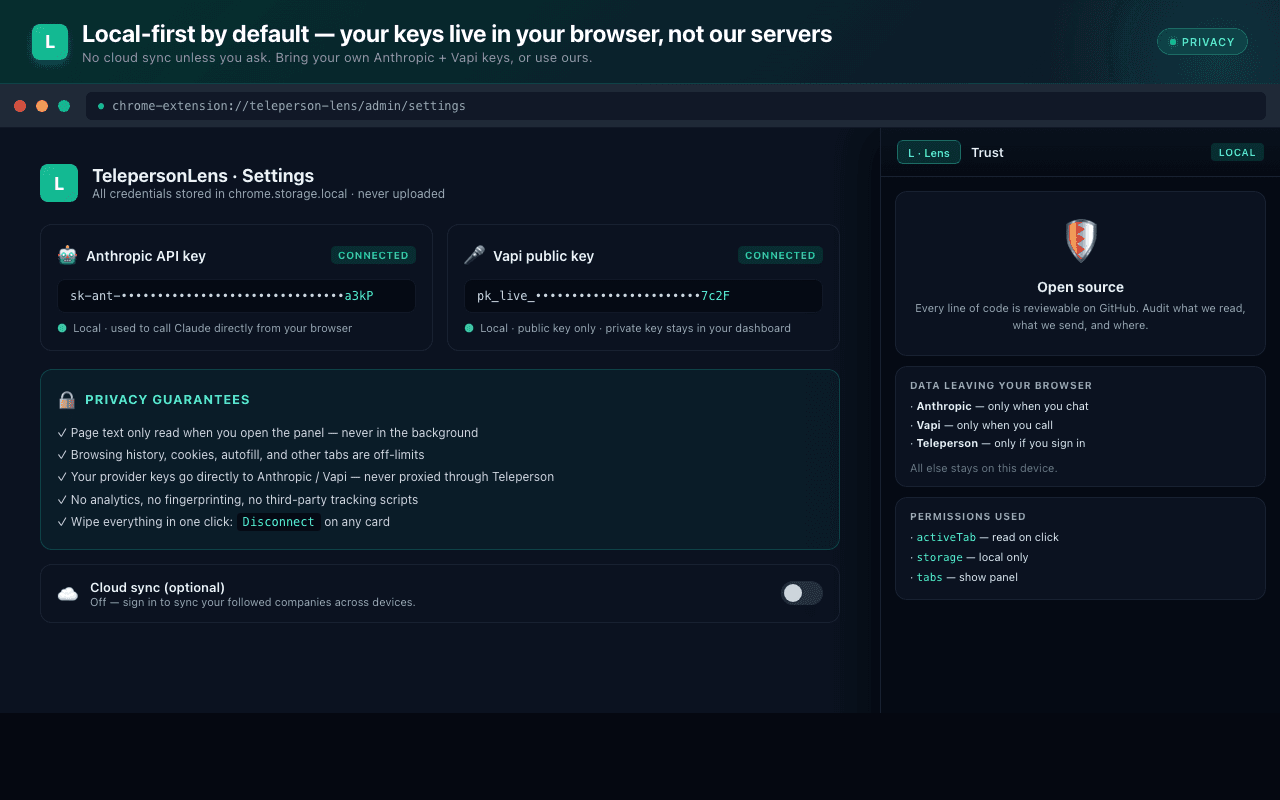Click the storage permission entry

point(969,557)
